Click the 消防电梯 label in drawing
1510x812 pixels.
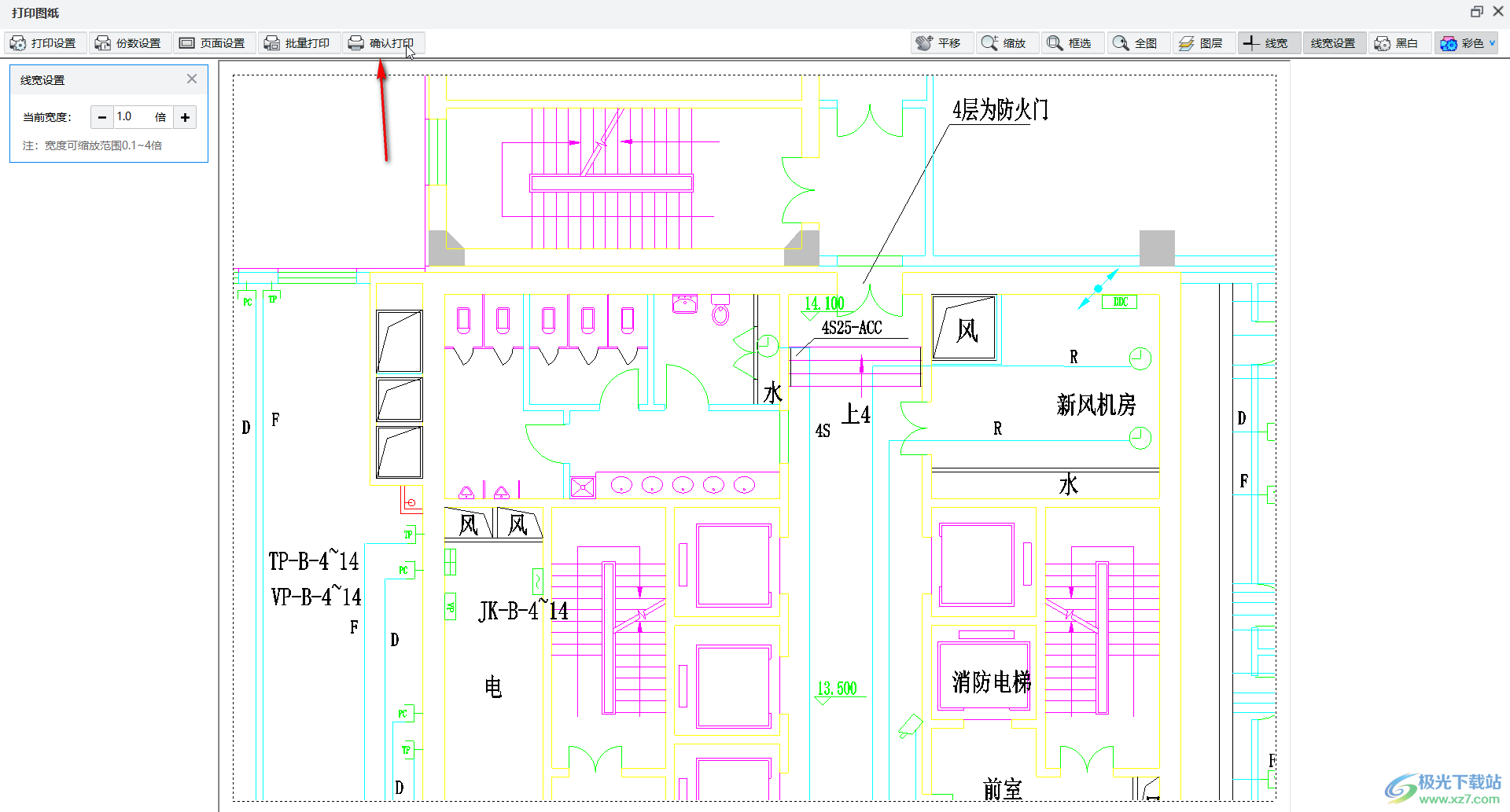(x=991, y=682)
